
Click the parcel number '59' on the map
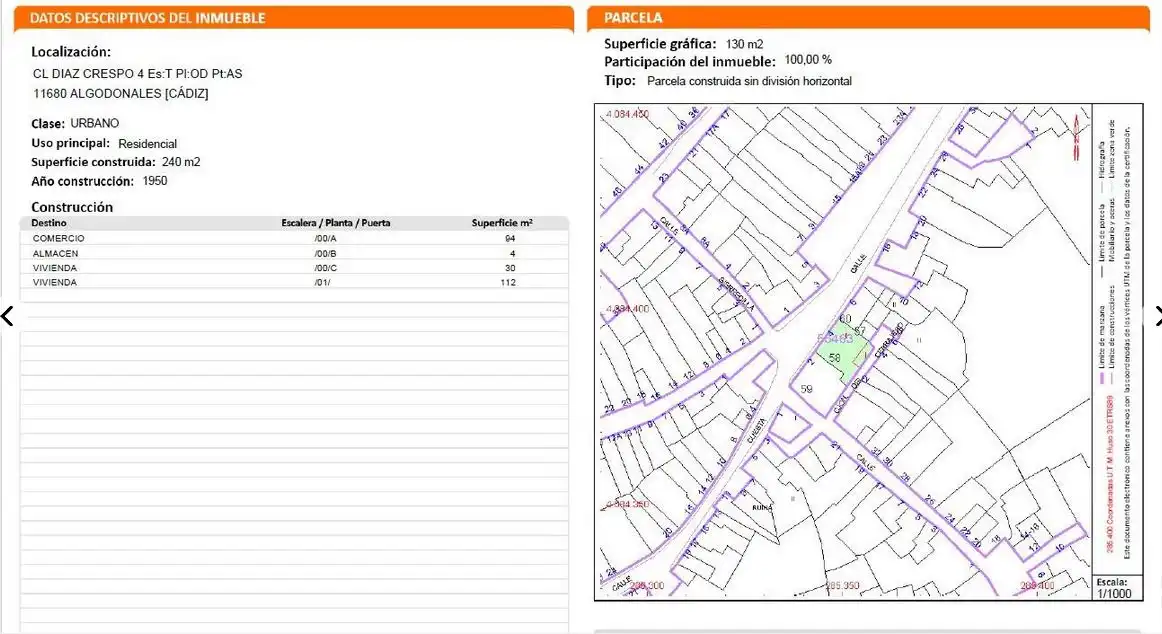point(806,389)
